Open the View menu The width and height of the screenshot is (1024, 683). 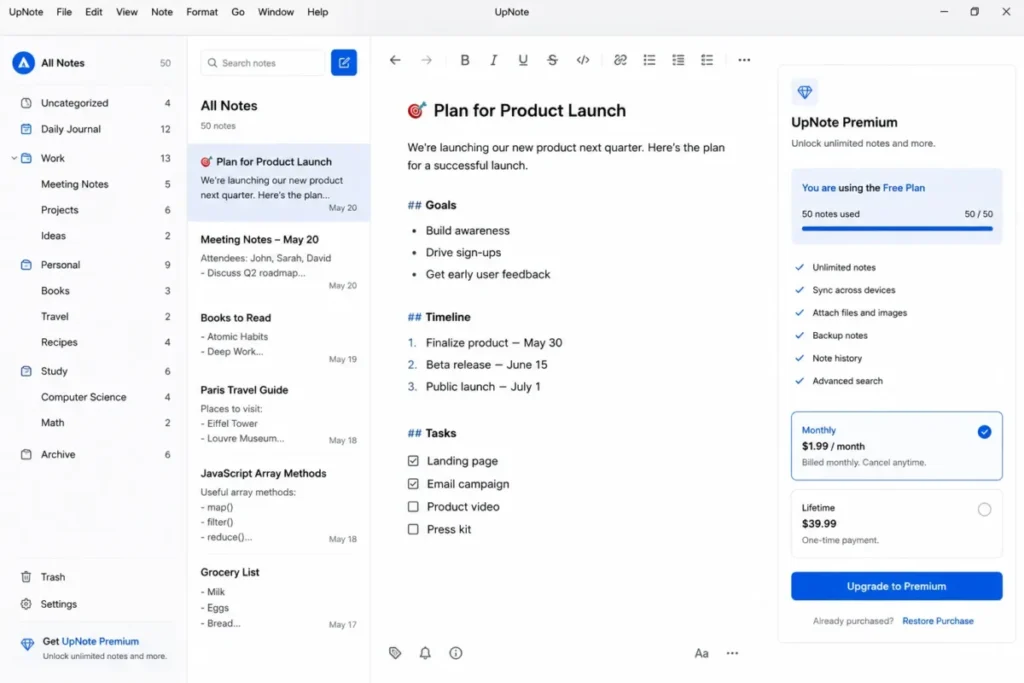pyautogui.click(x=127, y=12)
